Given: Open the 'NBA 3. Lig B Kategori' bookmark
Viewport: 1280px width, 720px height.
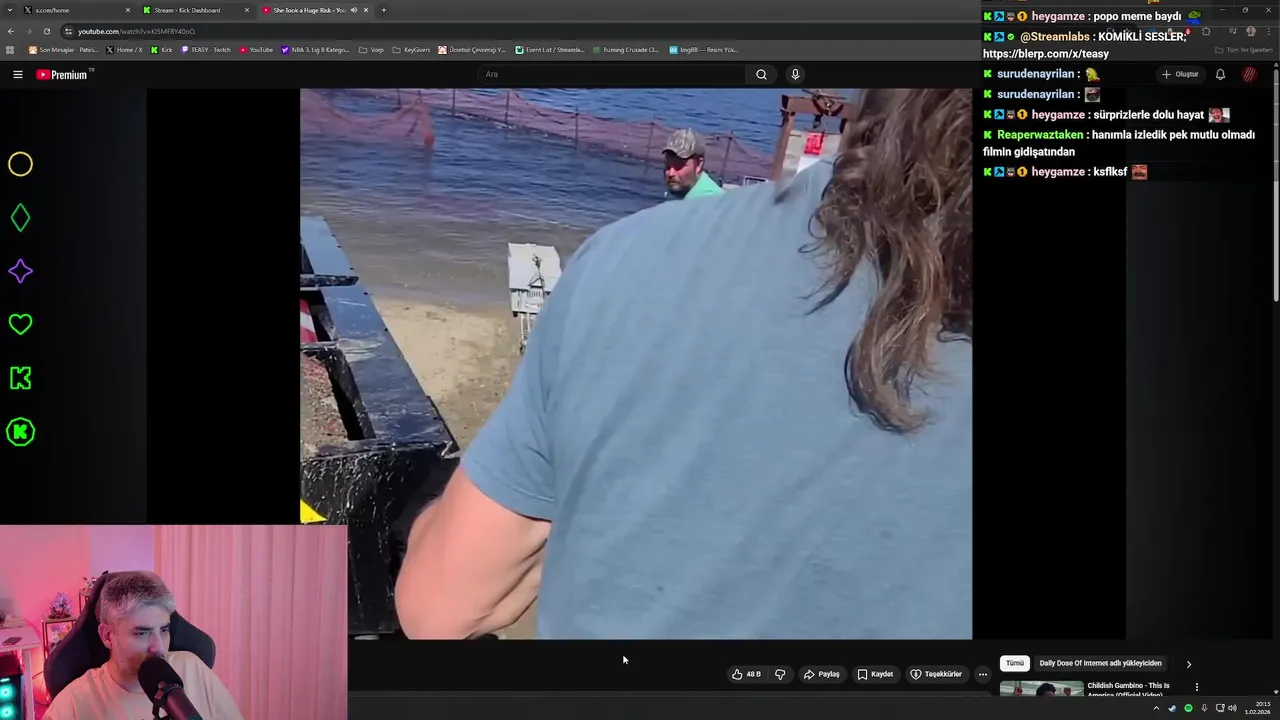Looking at the screenshot, I should 316,49.
